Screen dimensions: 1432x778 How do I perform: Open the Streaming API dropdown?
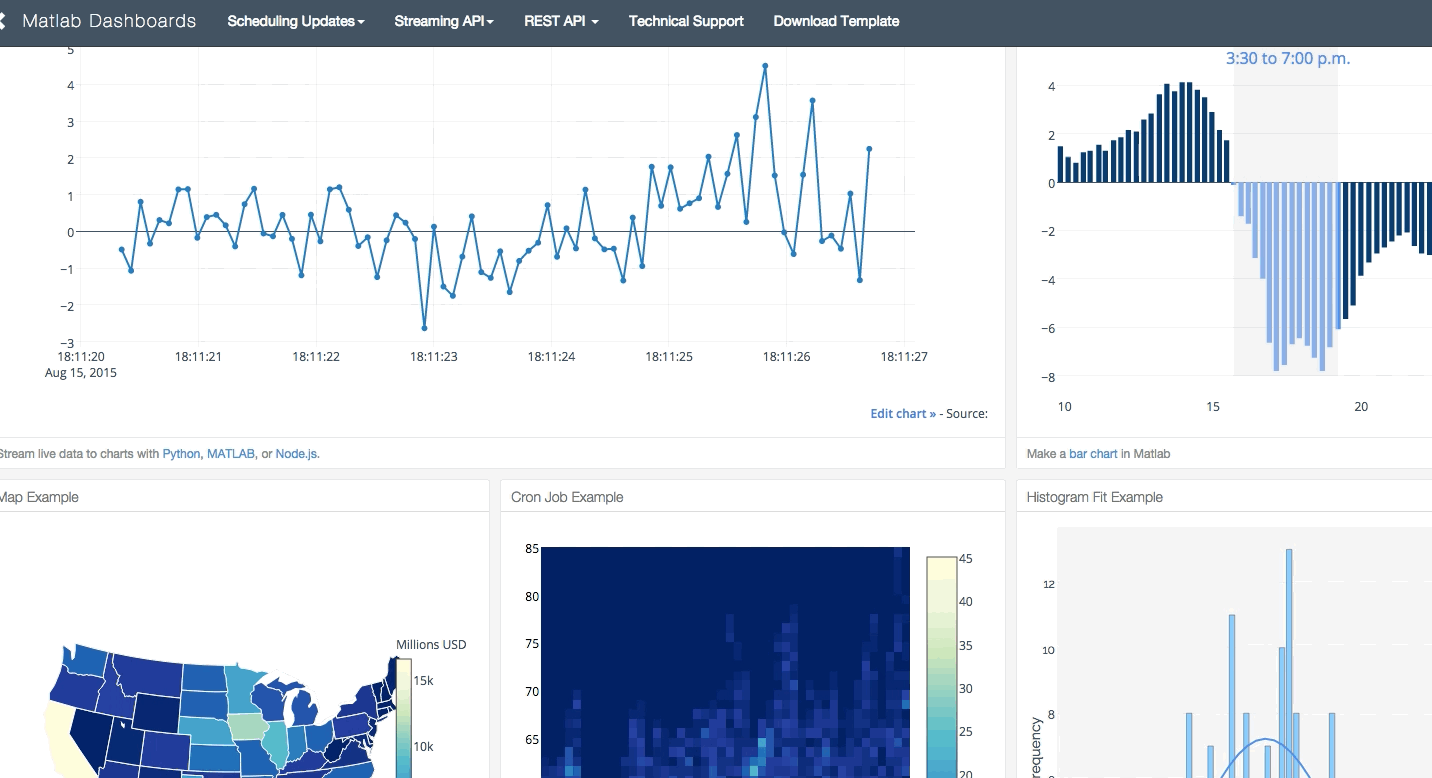443,21
